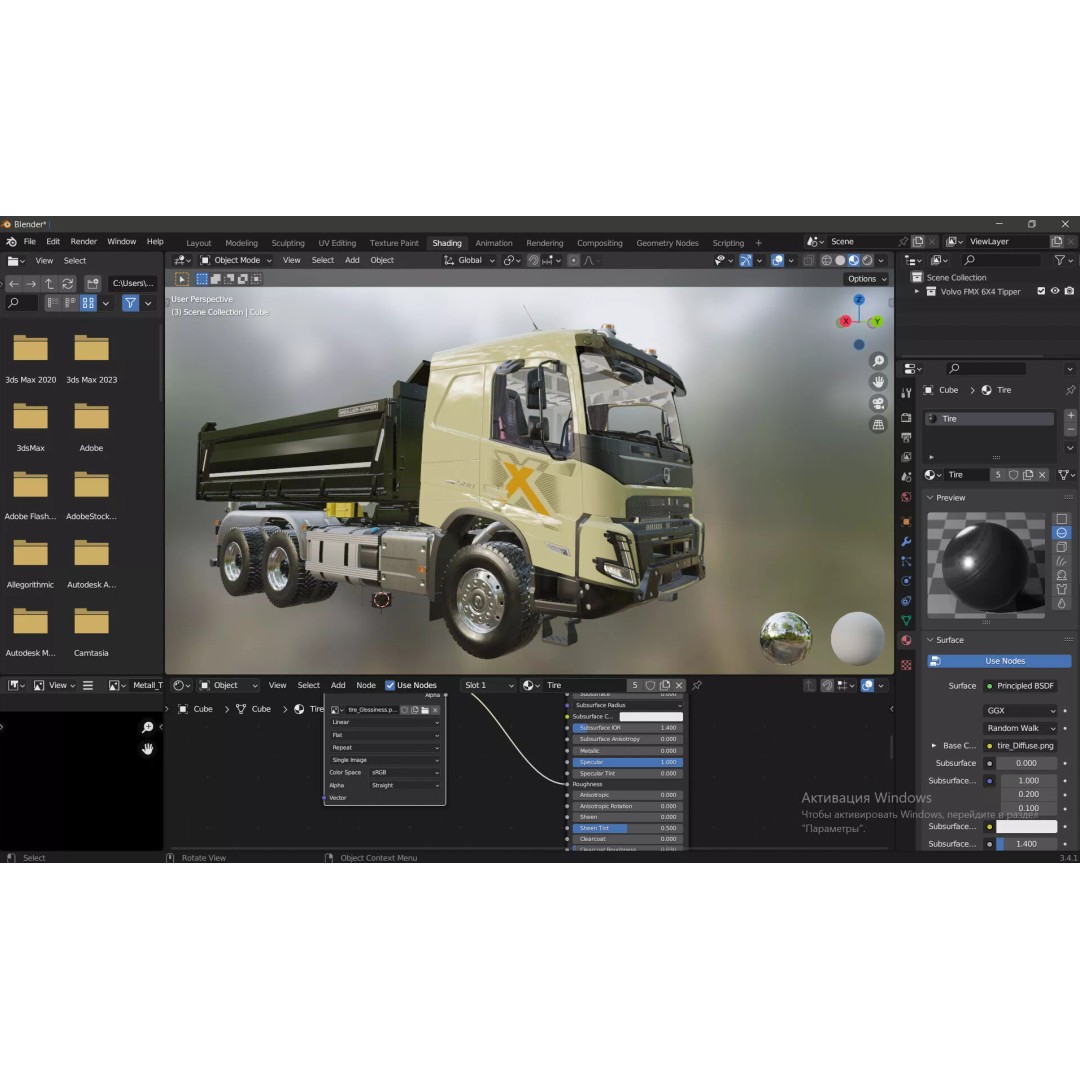Click the properties panel search field

pyautogui.click(x=986, y=368)
